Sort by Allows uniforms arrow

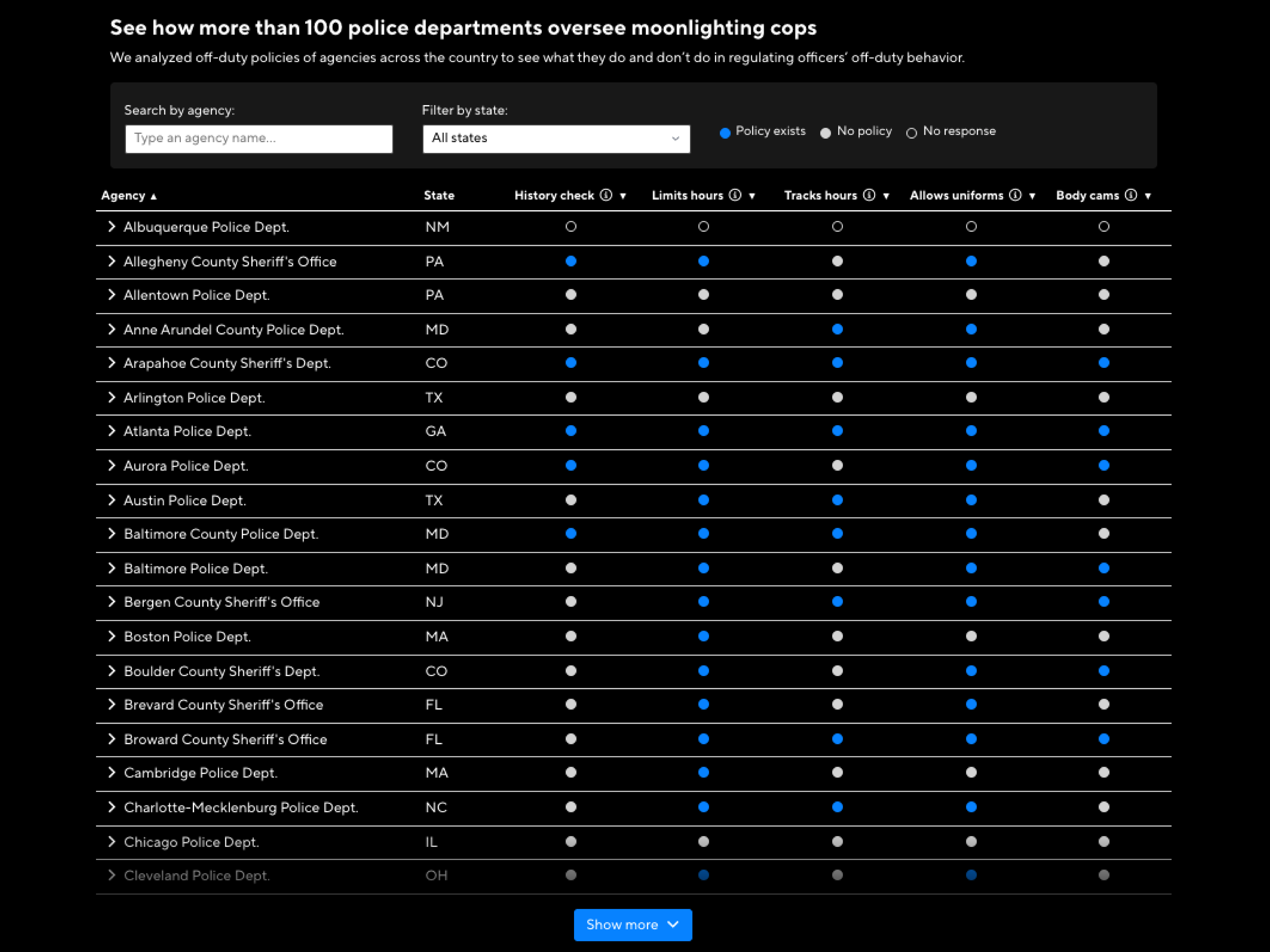click(1032, 196)
